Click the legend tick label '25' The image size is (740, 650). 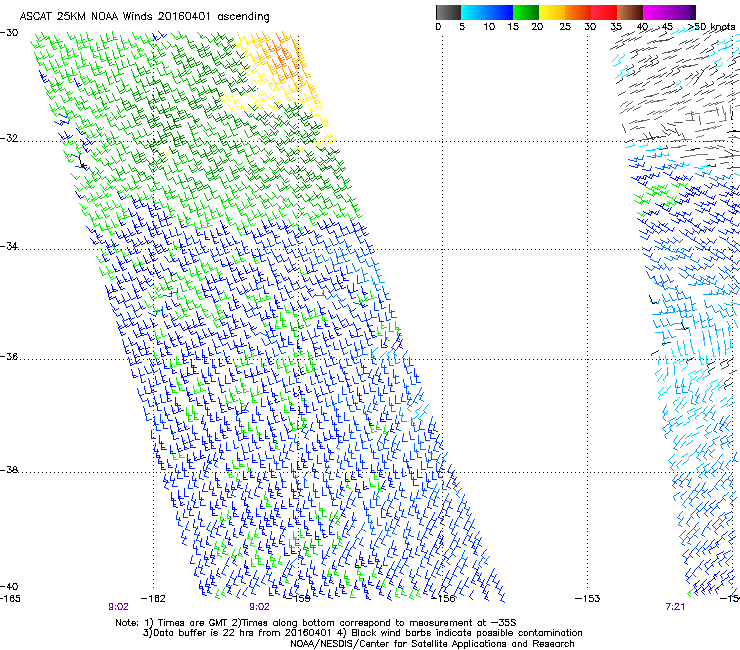565,27
